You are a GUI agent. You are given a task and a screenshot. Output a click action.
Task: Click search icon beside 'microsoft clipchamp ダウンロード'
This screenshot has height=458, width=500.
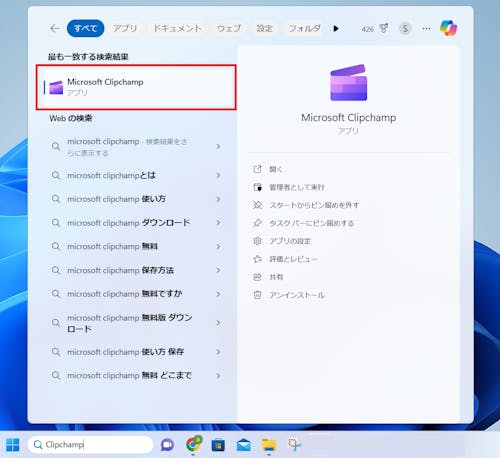pos(56,223)
